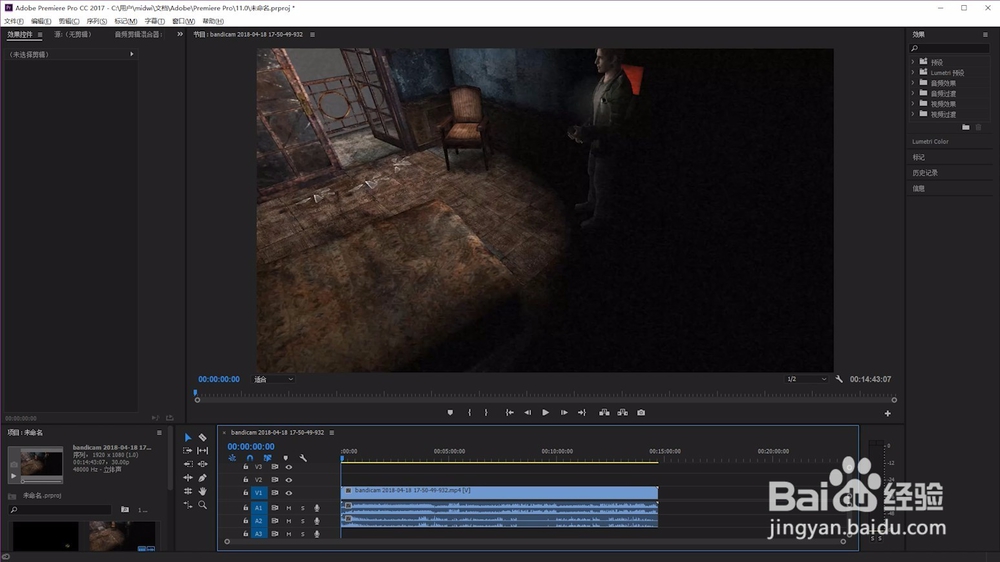Open the 标记(M) menu
This screenshot has width=1000, height=562.
126,21
